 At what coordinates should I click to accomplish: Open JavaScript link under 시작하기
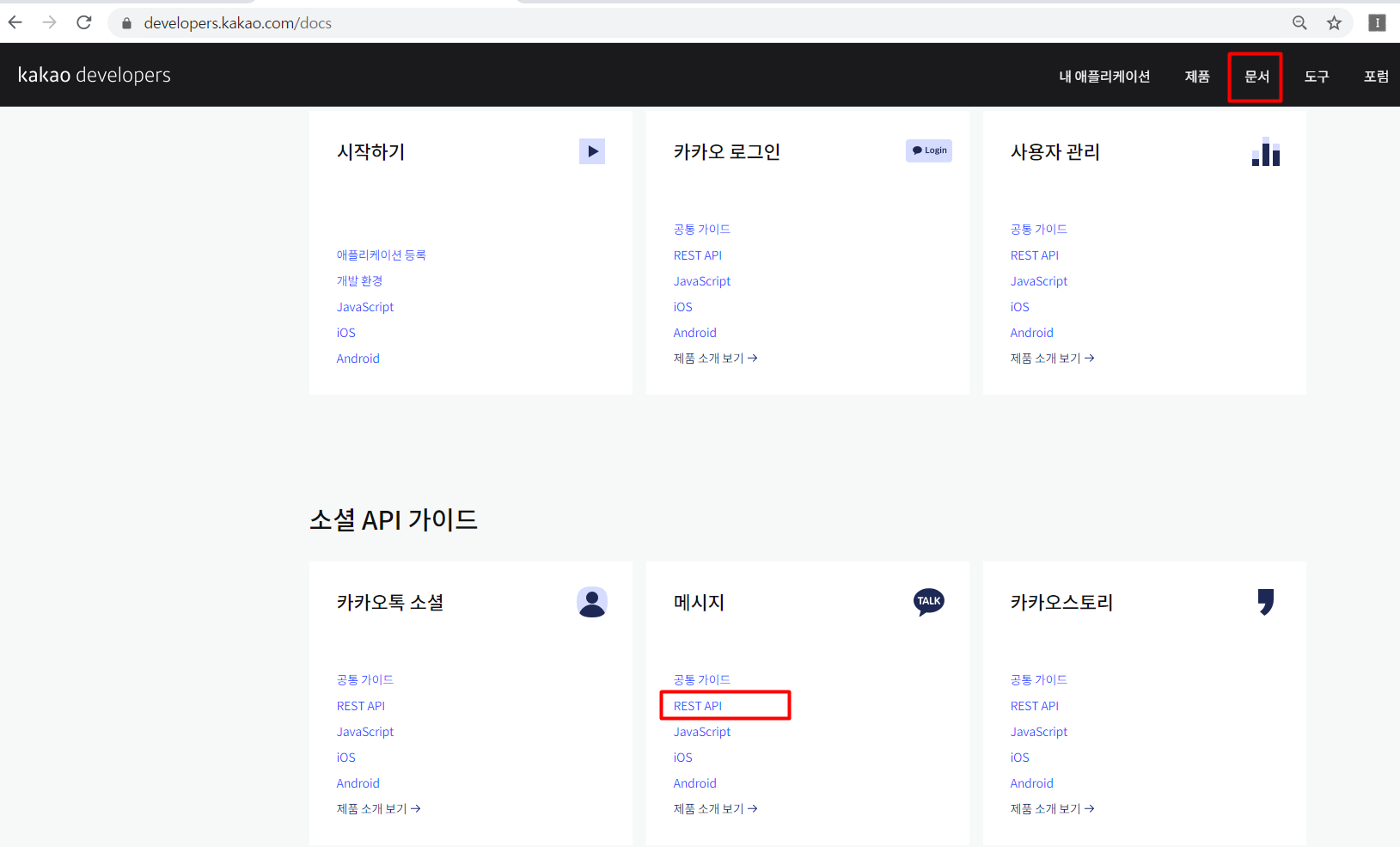[365, 307]
